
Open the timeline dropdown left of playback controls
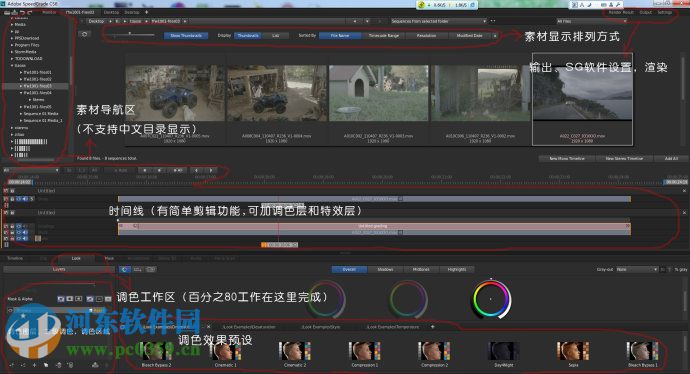click(31, 170)
